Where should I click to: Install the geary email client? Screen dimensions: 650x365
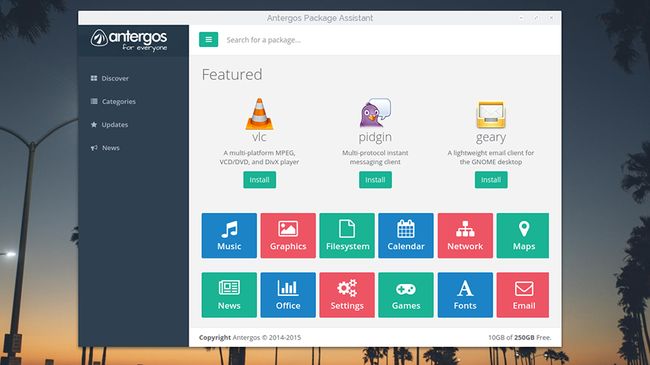click(491, 180)
